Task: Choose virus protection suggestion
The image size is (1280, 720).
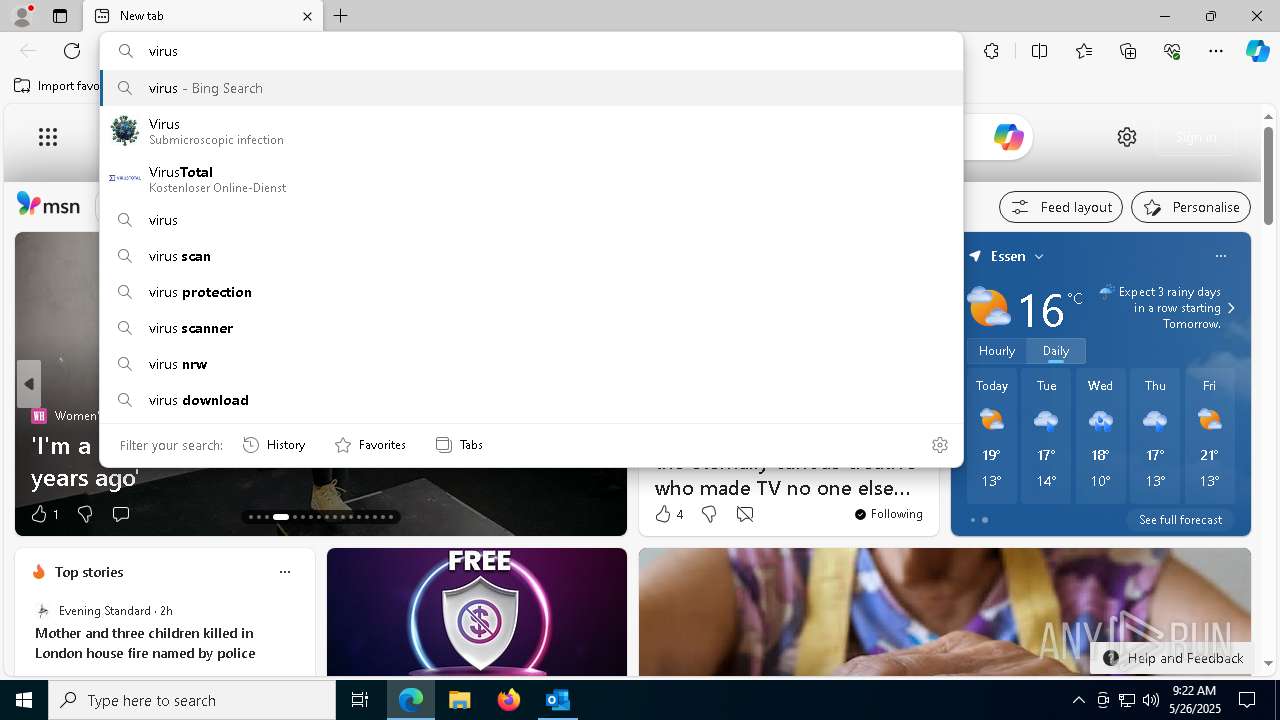Action: click(x=531, y=292)
